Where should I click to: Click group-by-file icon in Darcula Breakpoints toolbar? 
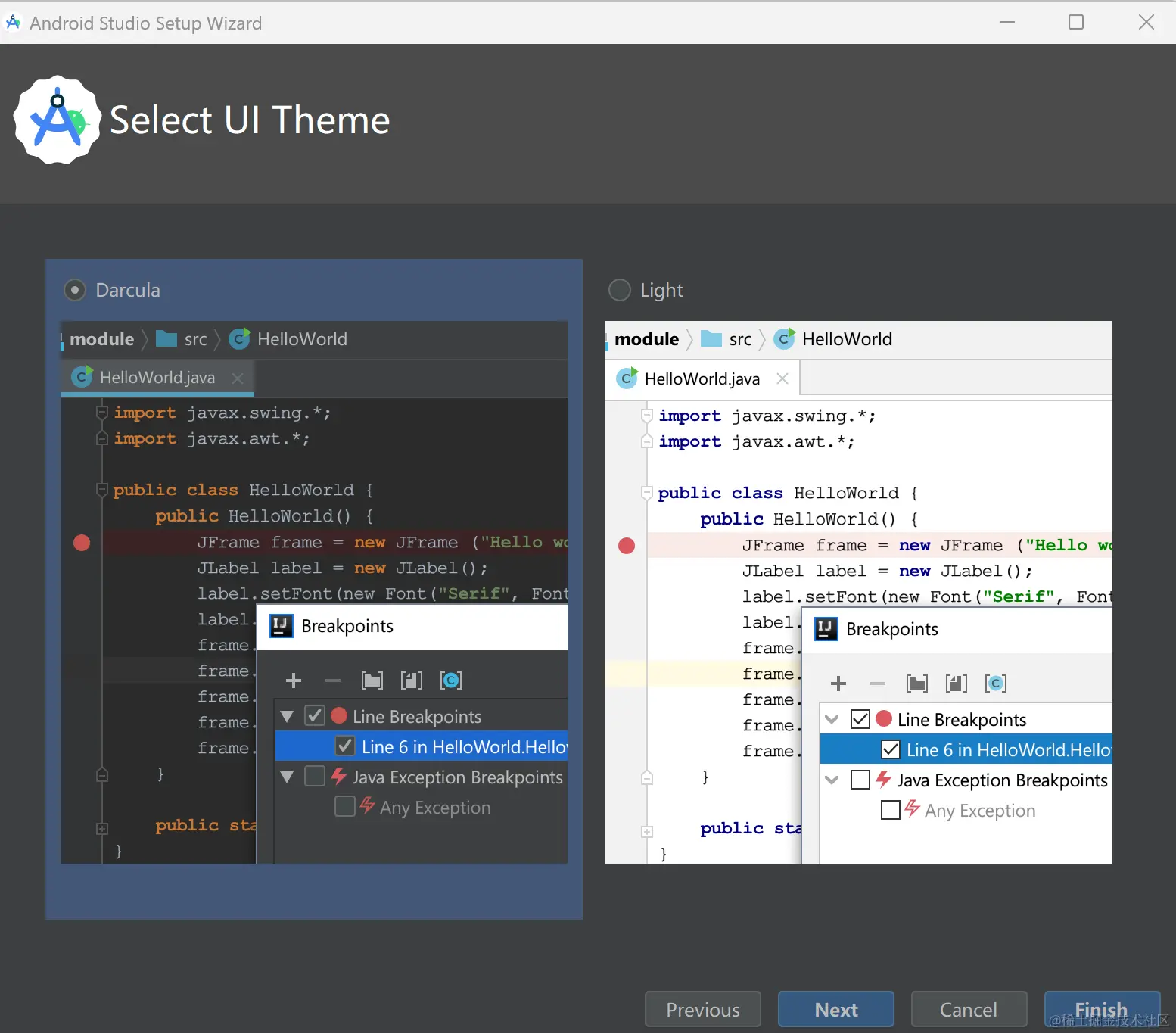click(412, 681)
